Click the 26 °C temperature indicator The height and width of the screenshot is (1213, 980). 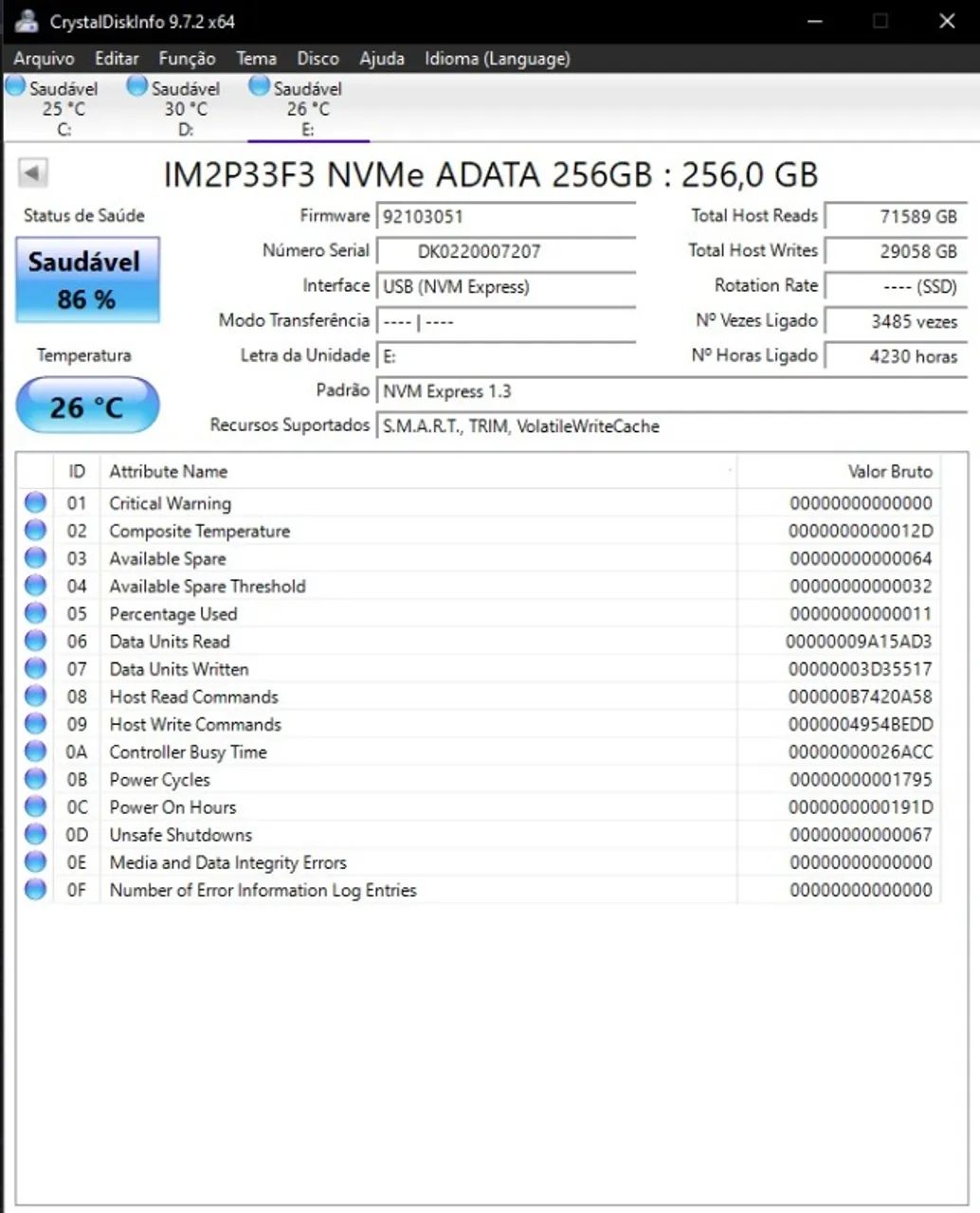[87, 406]
